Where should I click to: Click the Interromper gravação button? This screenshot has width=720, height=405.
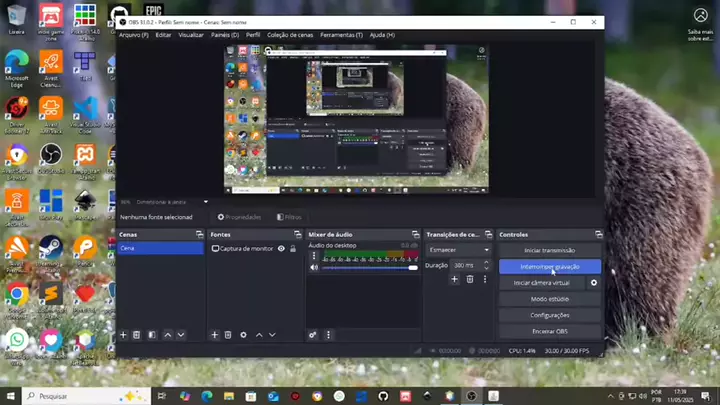[550, 267]
